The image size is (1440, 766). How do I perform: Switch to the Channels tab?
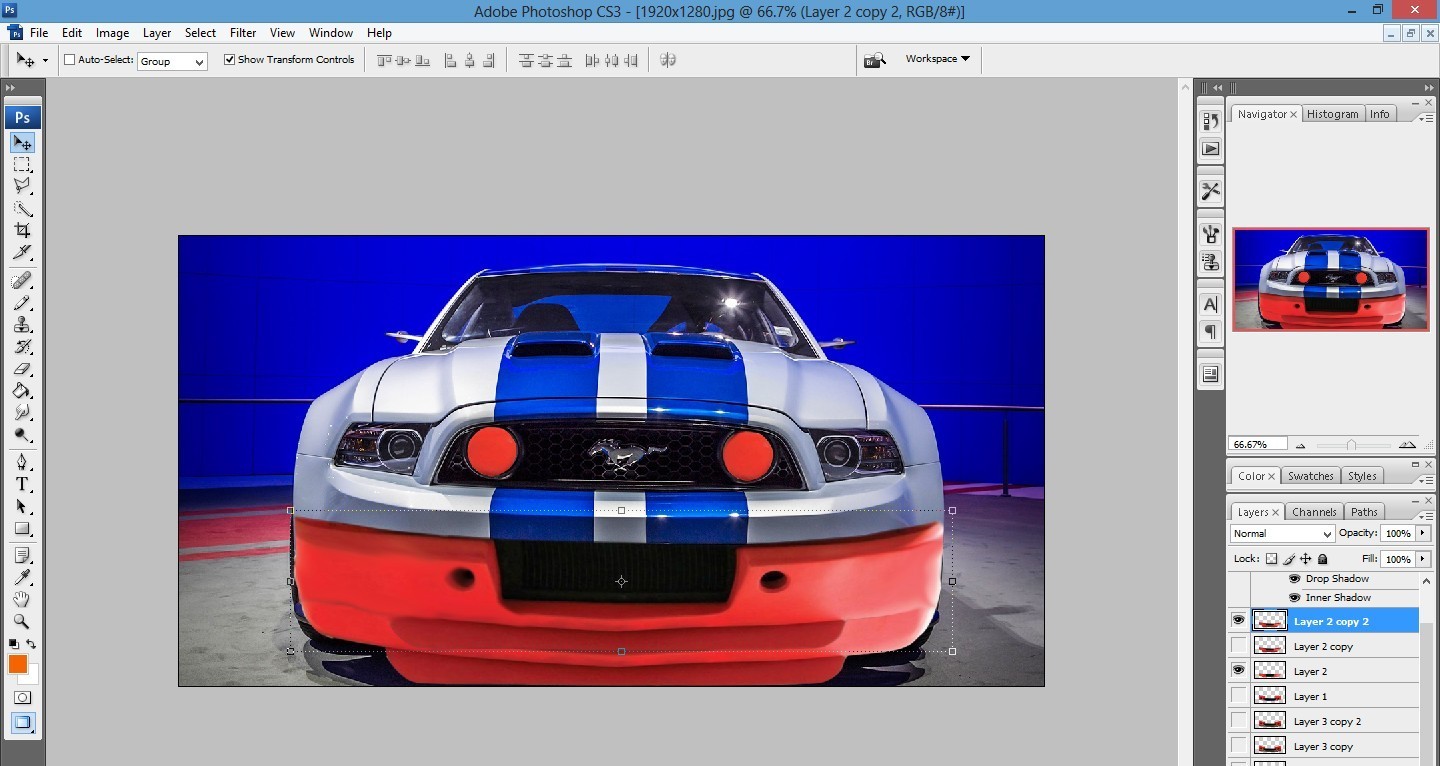pos(1314,512)
